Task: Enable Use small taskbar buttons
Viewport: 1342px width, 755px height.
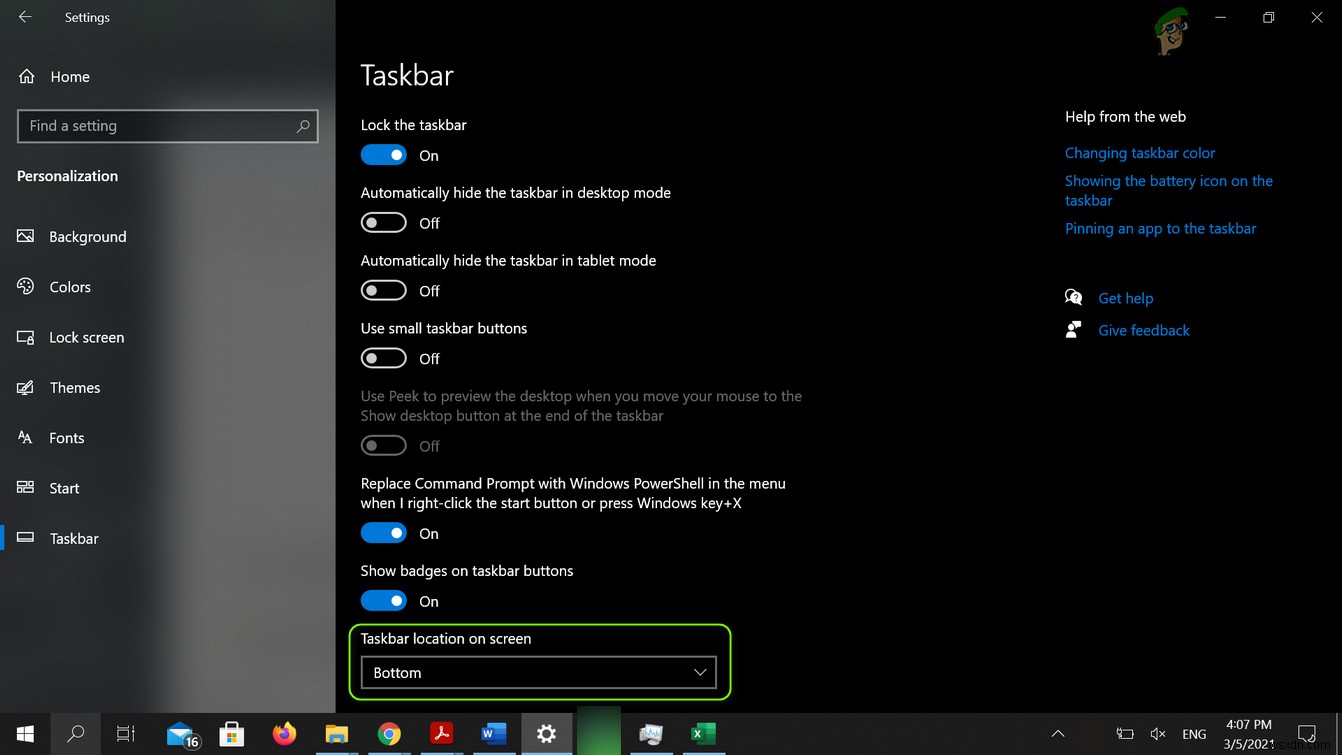Action: coord(384,358)
